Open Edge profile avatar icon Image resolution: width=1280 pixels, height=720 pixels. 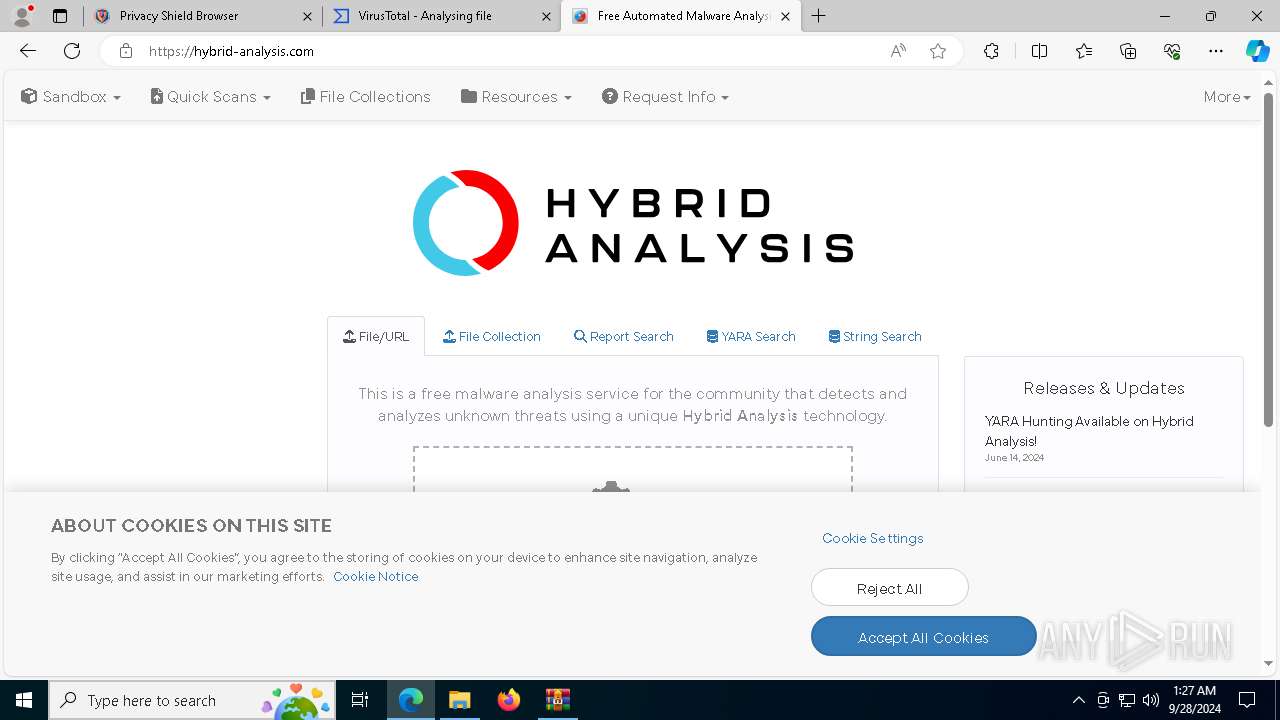(22, 16)
